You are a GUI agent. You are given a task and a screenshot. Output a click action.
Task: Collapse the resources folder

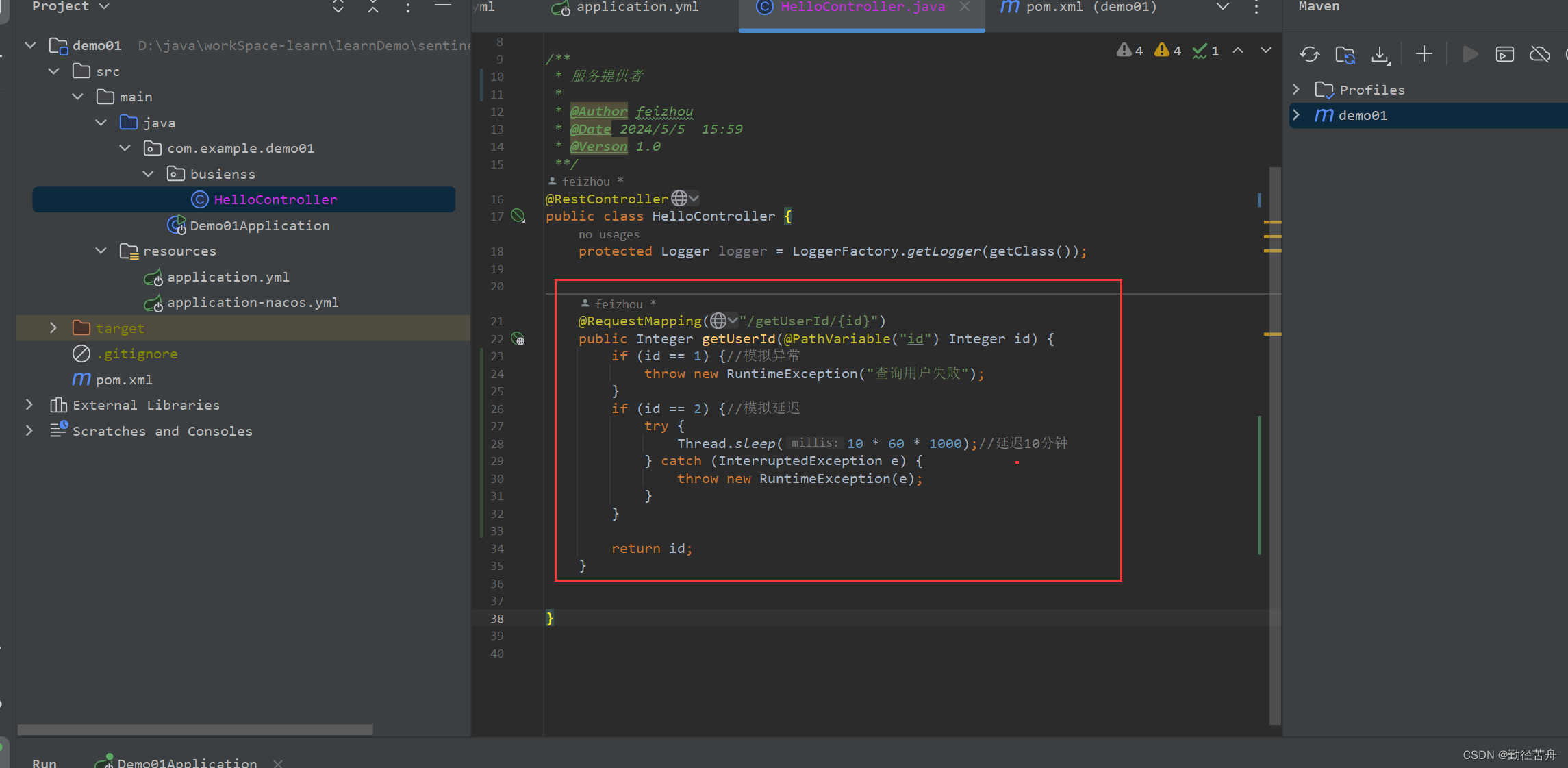pos(101,251)
